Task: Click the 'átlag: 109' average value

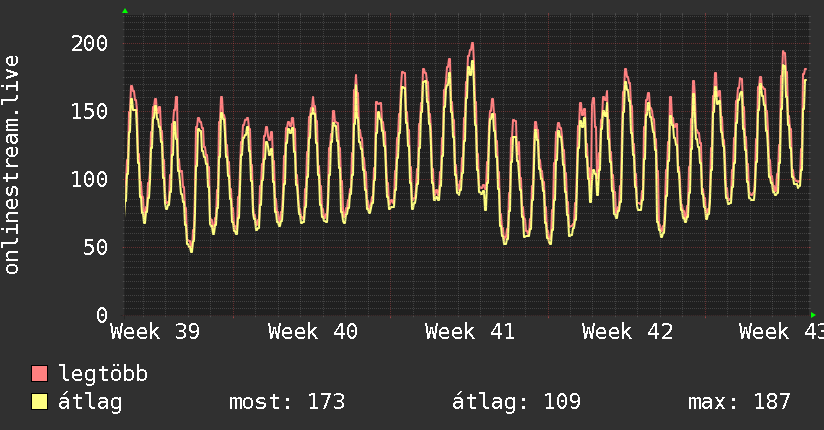Action: (516, 402)
